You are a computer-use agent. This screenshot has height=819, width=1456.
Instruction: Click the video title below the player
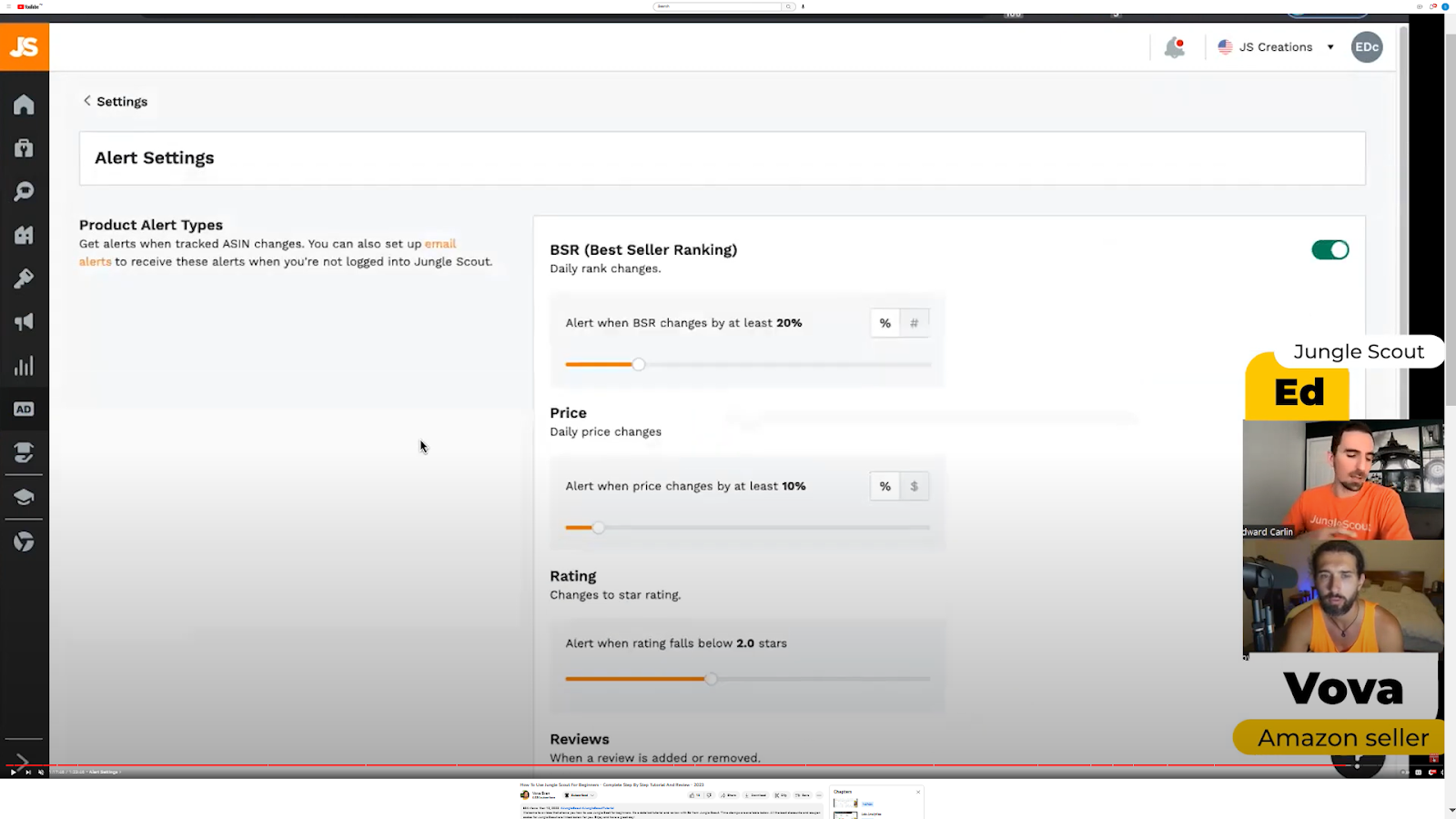612,784
